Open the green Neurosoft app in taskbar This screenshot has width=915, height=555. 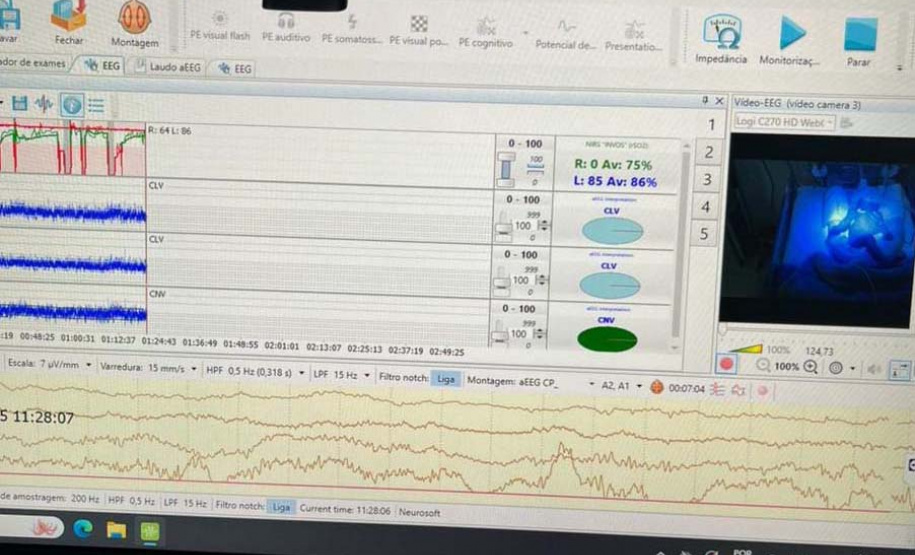pos(150,532)
